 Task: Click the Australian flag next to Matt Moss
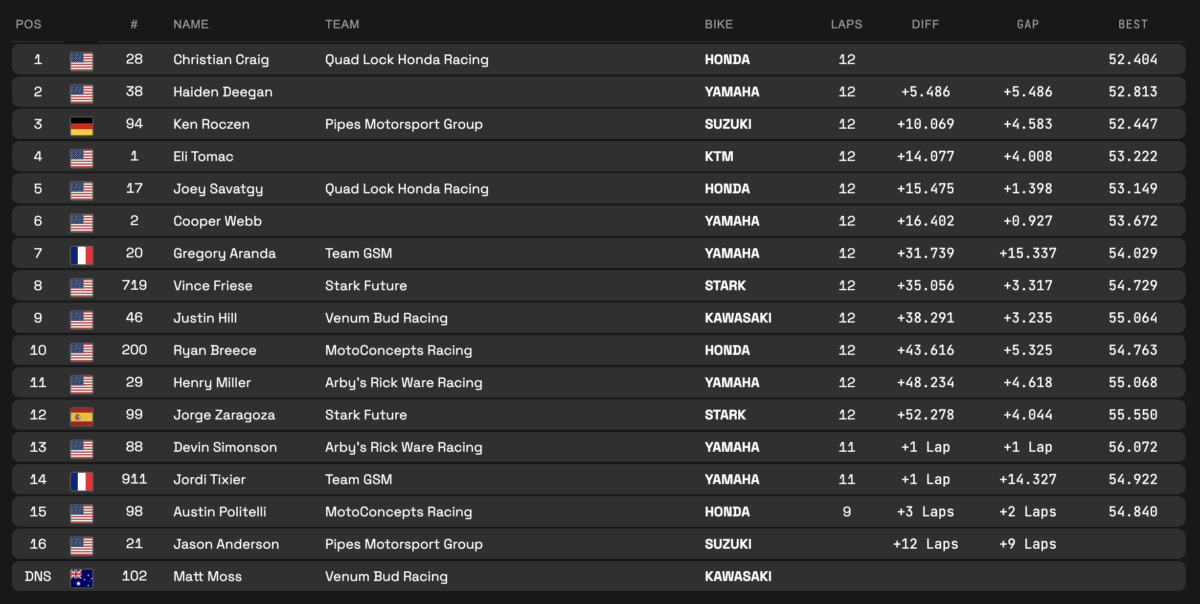(x=81, y=577)
